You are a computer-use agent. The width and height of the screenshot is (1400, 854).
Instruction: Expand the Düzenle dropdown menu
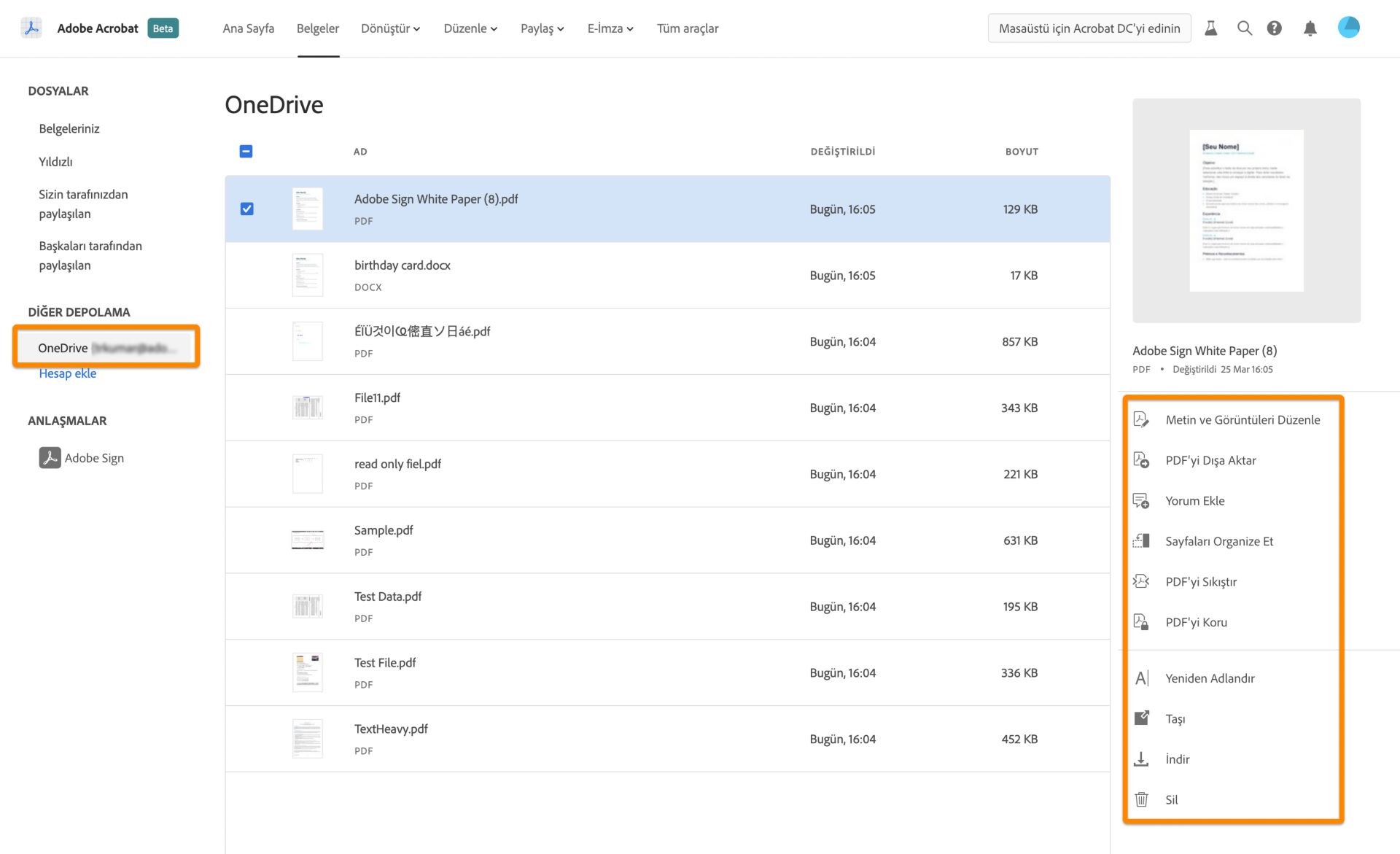click(470, 28)
